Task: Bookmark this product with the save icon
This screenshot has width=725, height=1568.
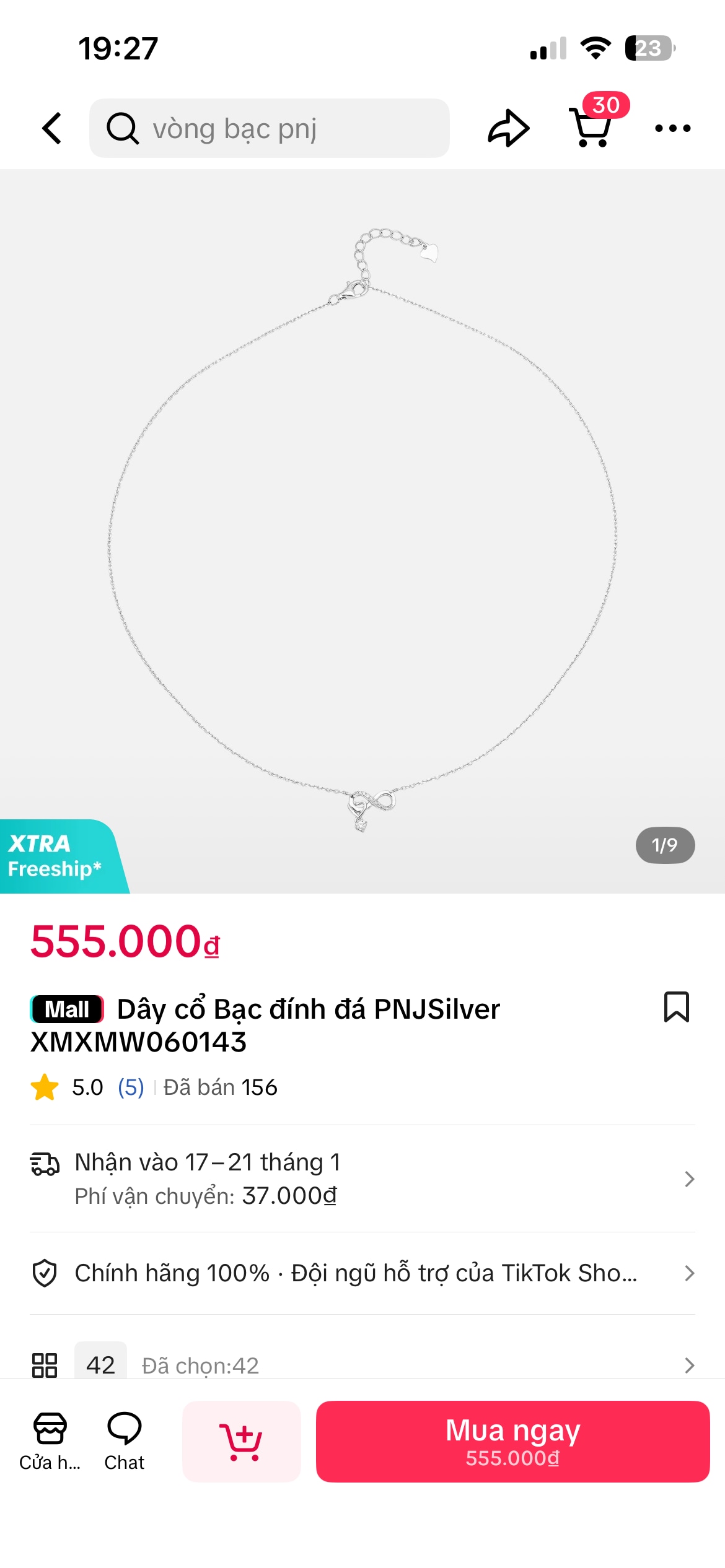Action: point(676,1007)
